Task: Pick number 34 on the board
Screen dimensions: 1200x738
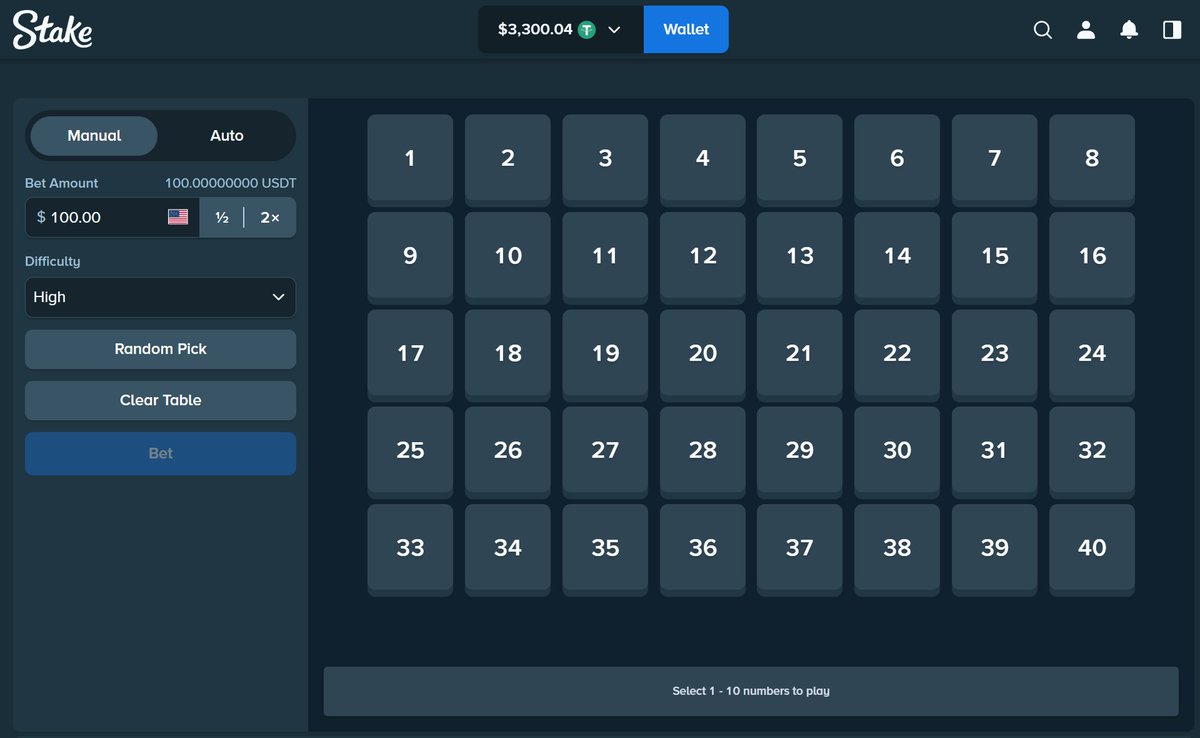Action: 508,550
